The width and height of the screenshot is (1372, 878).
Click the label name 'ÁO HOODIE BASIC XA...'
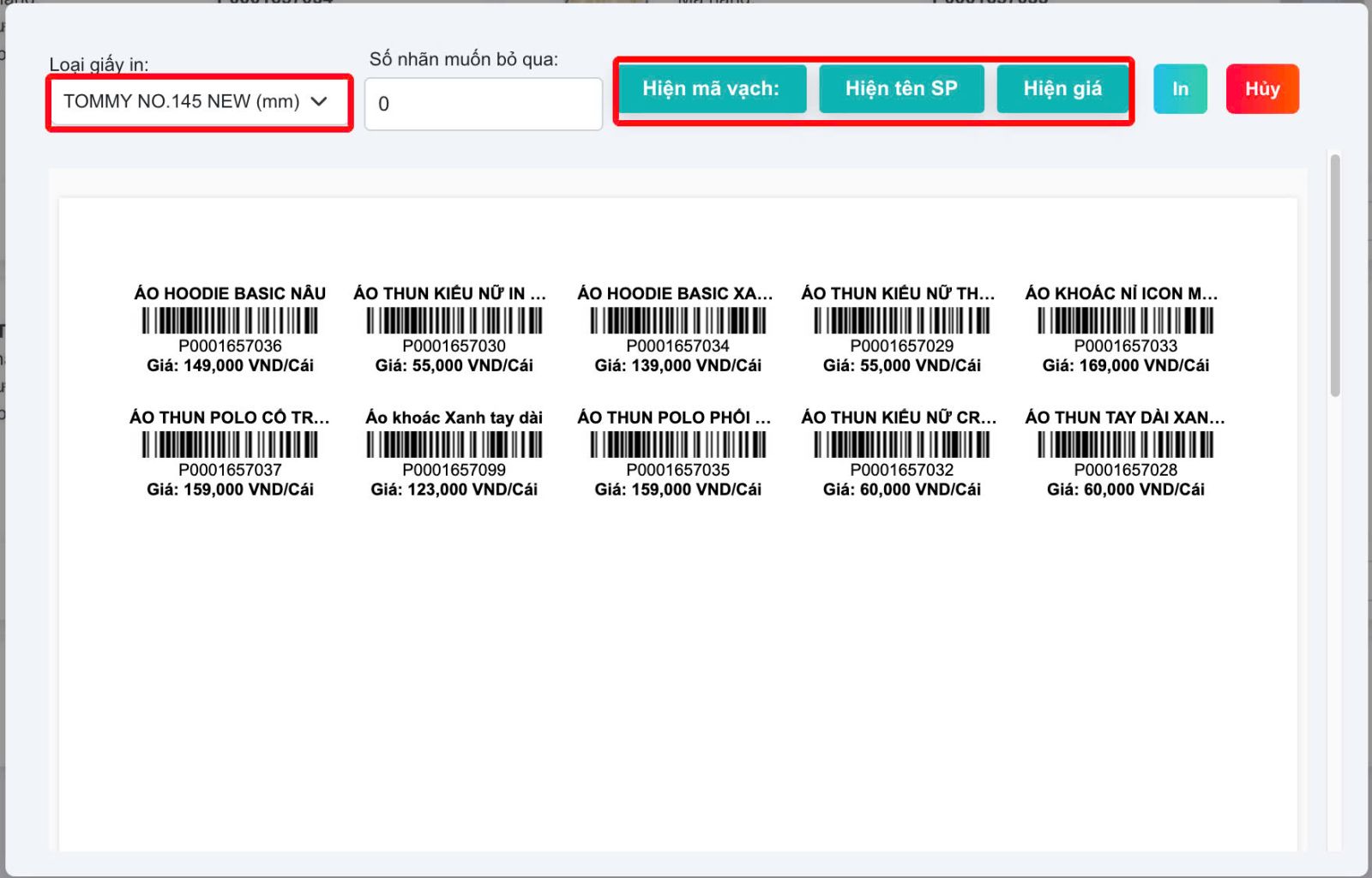pos(675,293)
